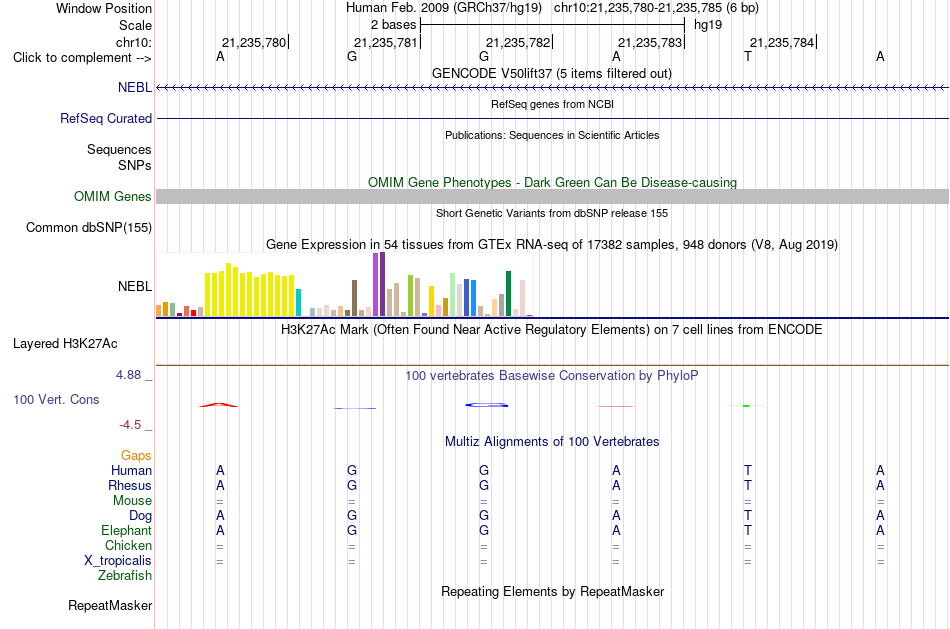The image size is (950, 629).
Task: Select the Zebrafish species label
Action: point(124,575)
